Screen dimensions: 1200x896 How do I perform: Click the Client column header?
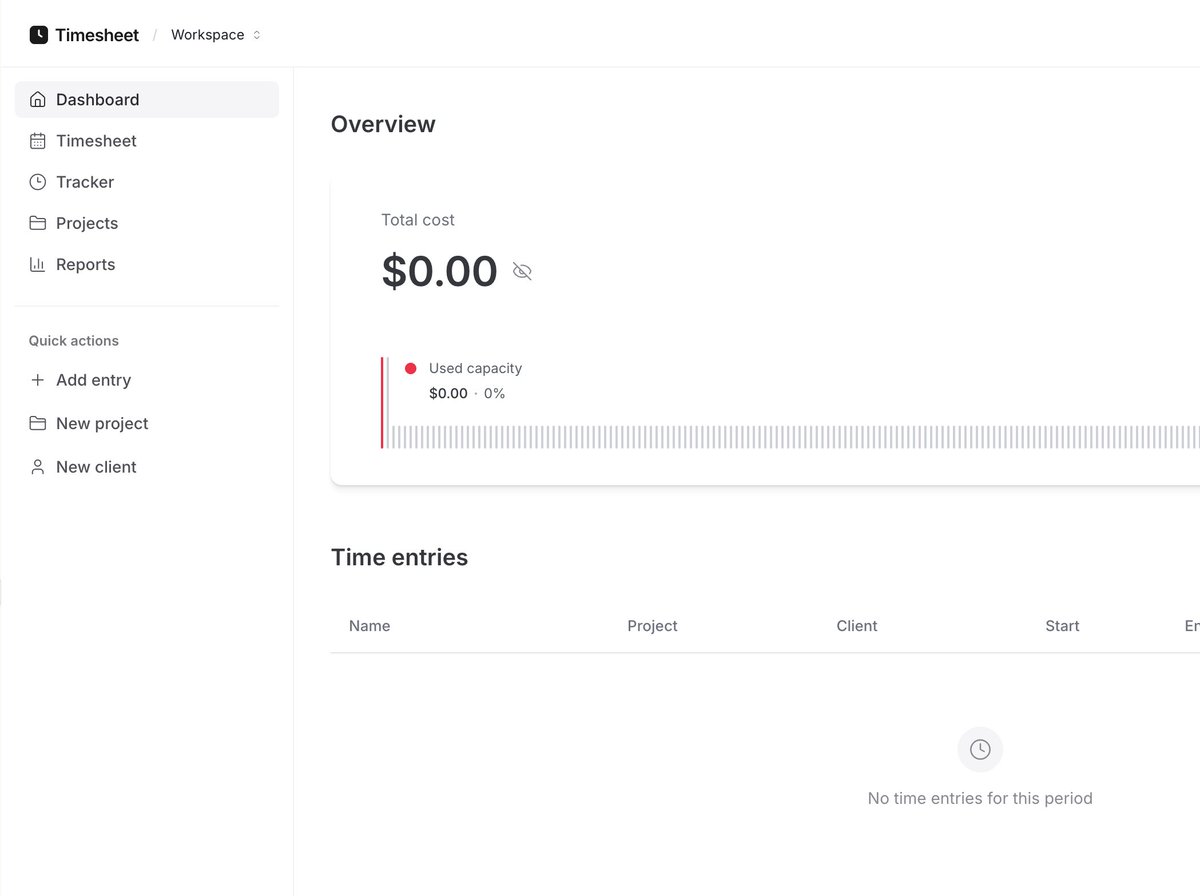857,626
